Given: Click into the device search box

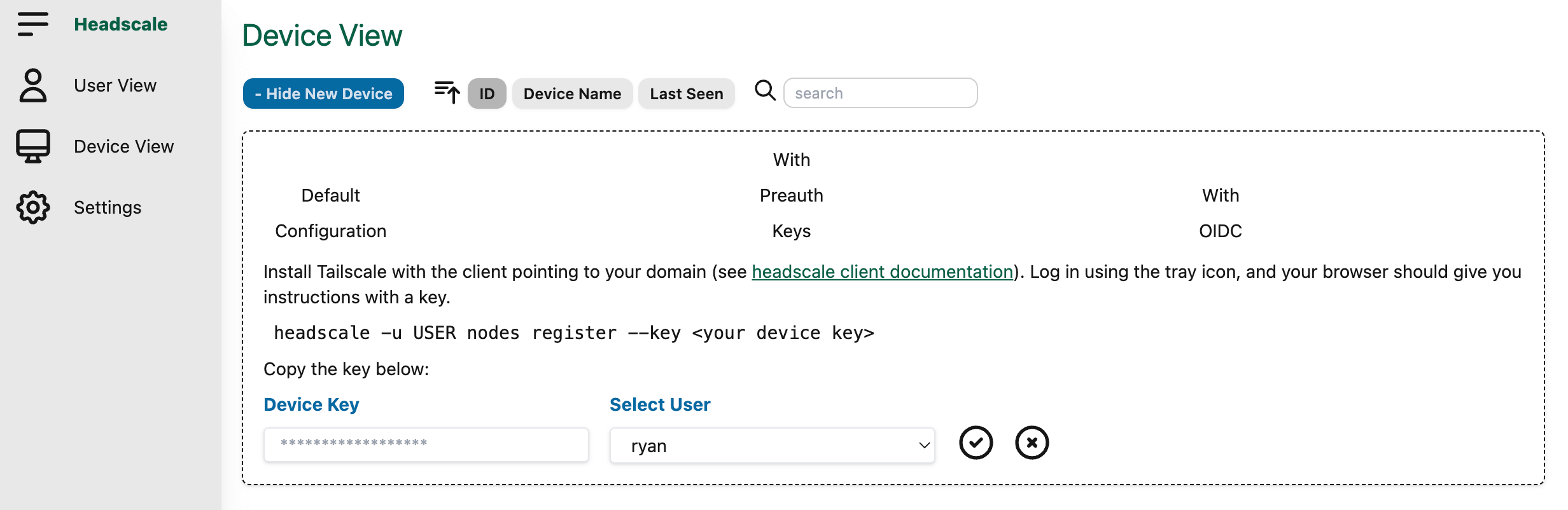Looking at the screenshot, I should click(x=880, y=93).
